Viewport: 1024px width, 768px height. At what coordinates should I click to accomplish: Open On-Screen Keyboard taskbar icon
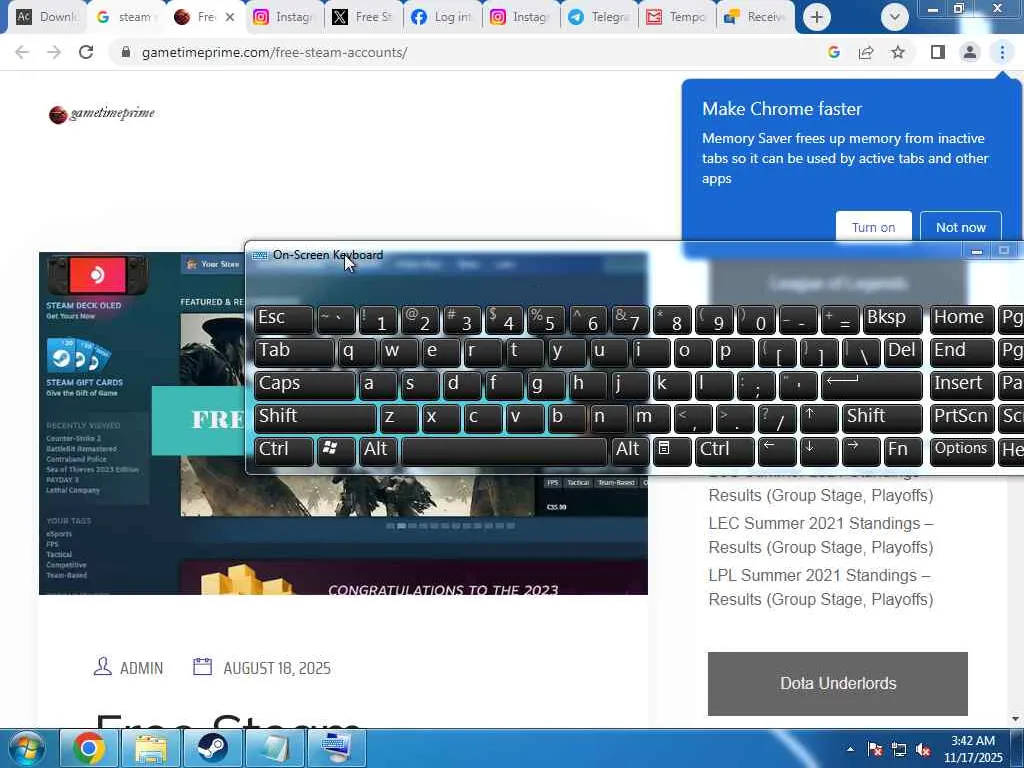coord(337,748)
